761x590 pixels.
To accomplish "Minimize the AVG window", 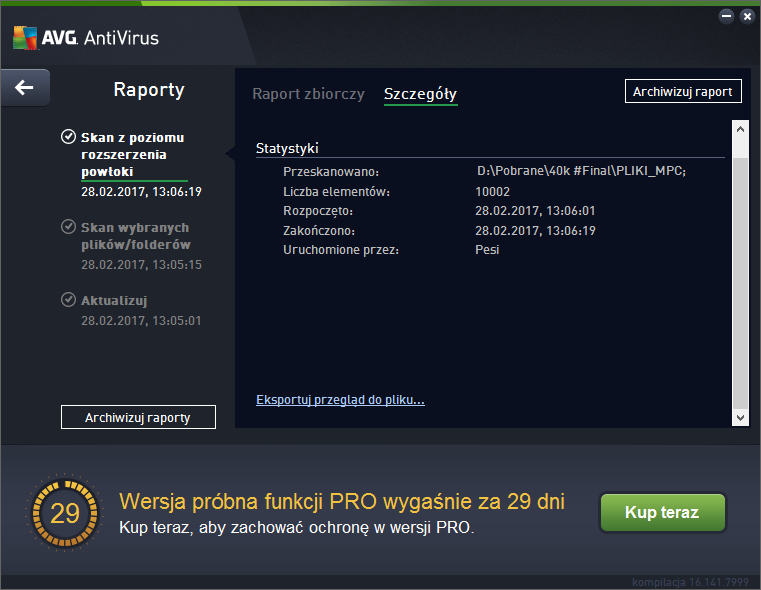I will [726, 16].
